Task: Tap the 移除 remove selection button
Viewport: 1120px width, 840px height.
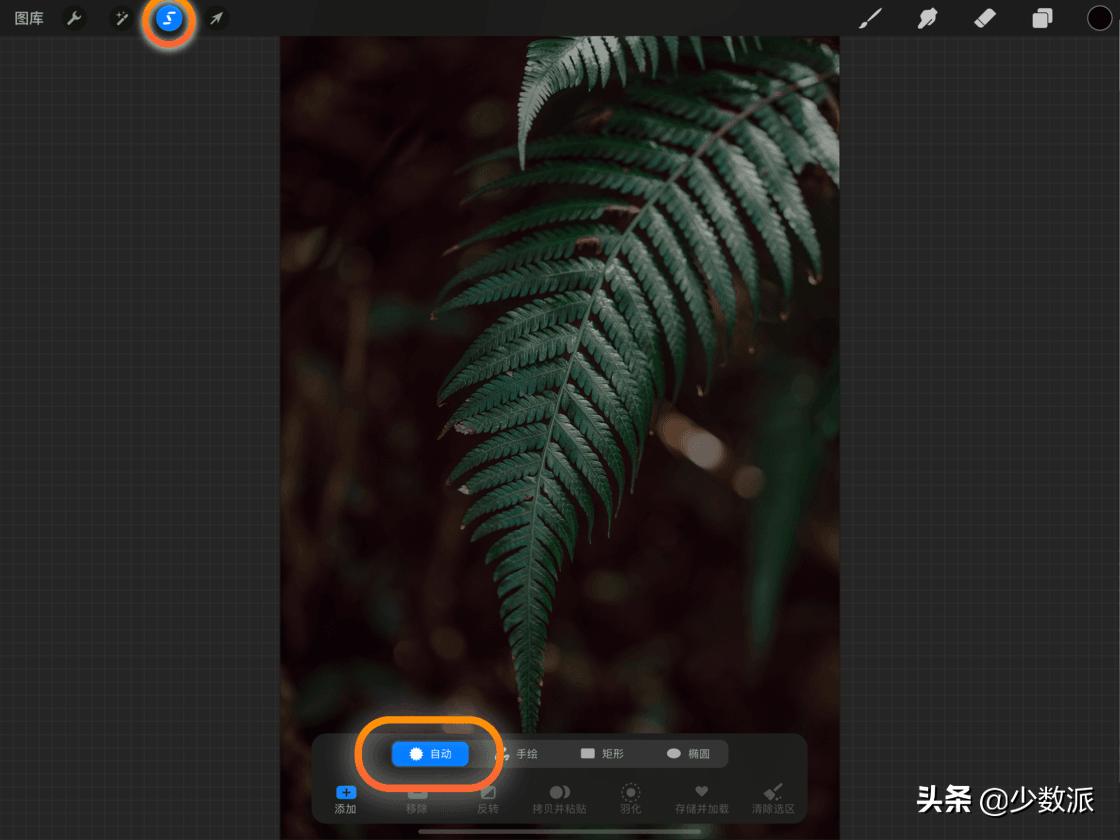Action: click(x=417, y=799)
